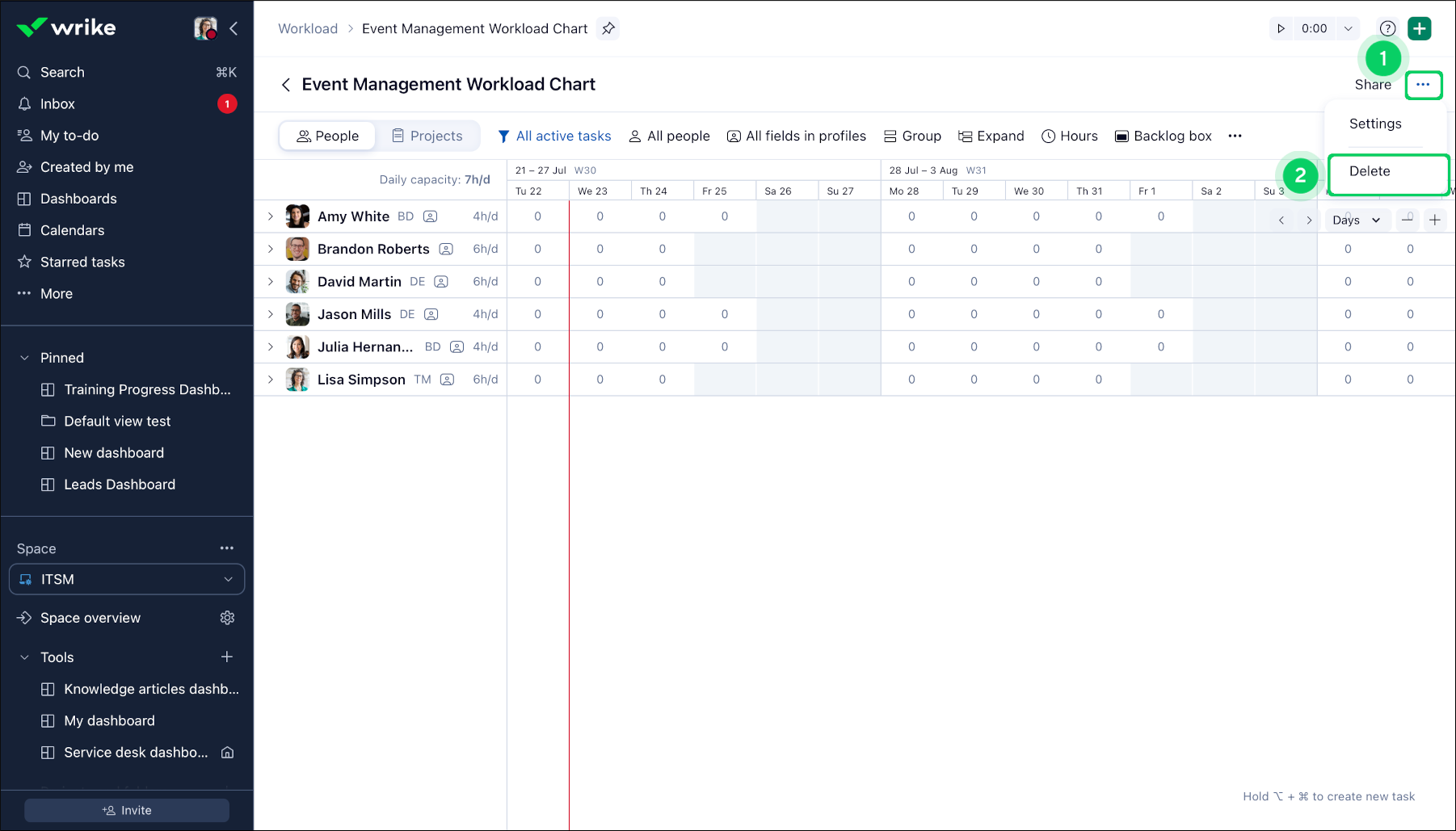Open Search in the sidebar
1456x831 pixels.
point(62,72)
